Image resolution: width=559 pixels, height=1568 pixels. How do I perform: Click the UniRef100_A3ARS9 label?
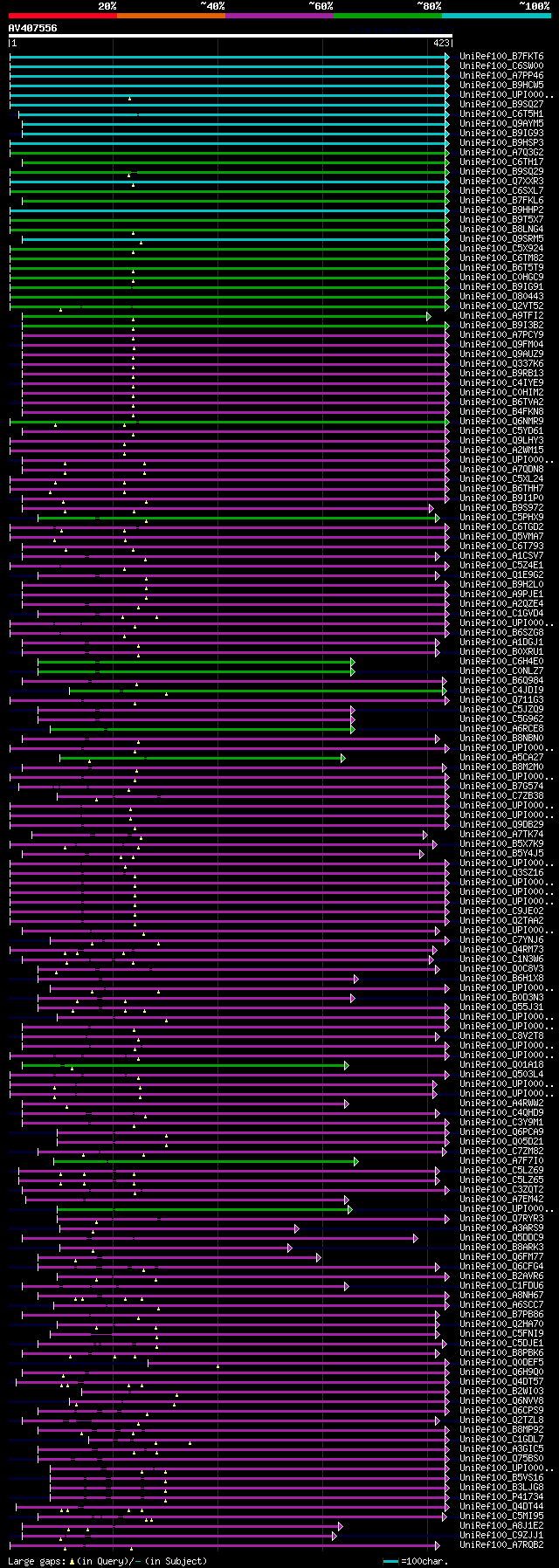(x=501, y=1228)
